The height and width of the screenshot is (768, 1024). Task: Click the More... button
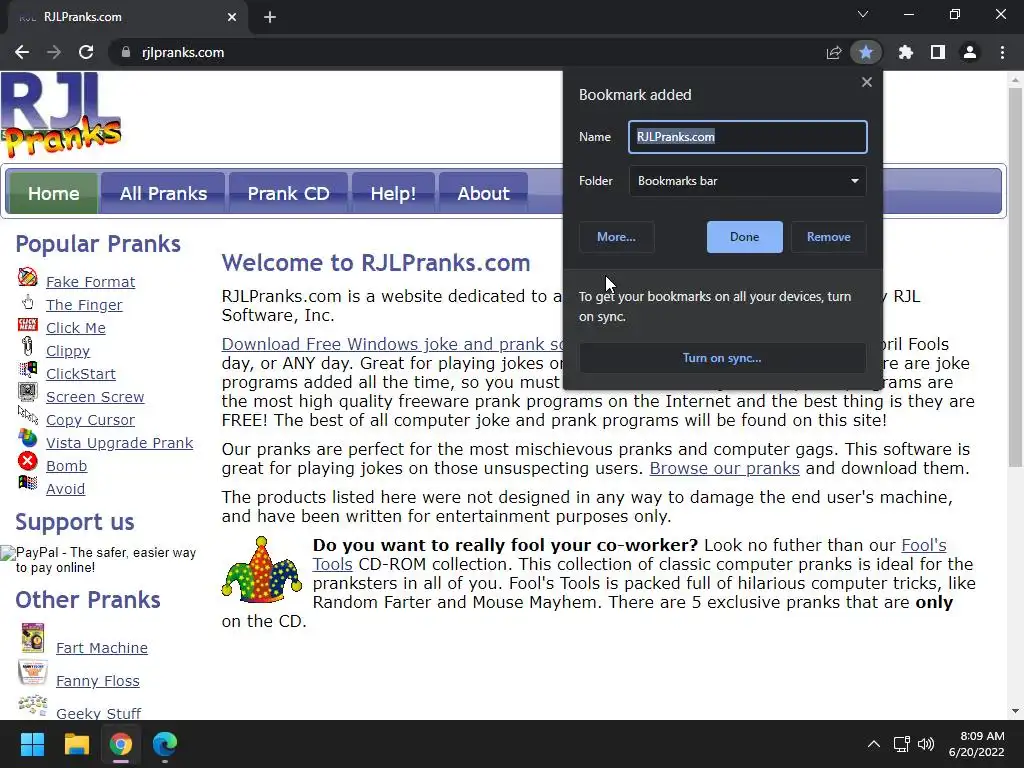pos(616,237)
